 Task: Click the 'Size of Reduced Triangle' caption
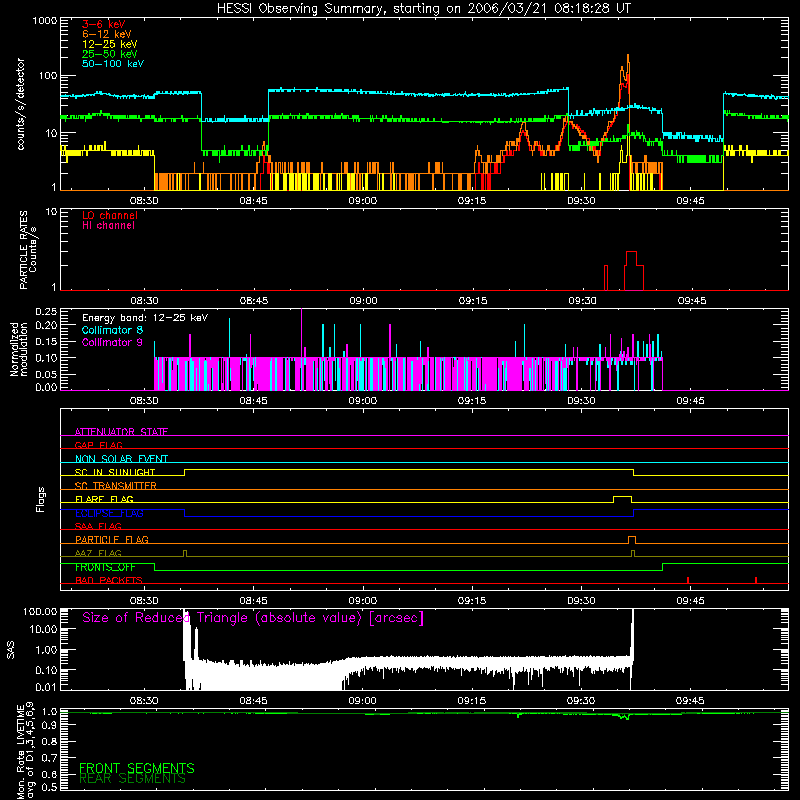pos(253,618)
